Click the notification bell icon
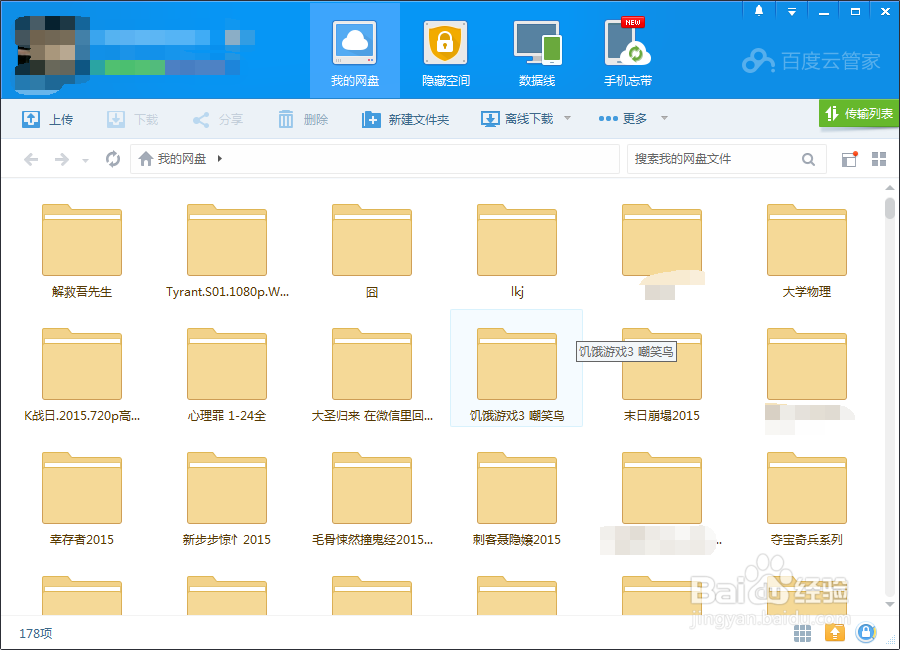 [757, 10]
